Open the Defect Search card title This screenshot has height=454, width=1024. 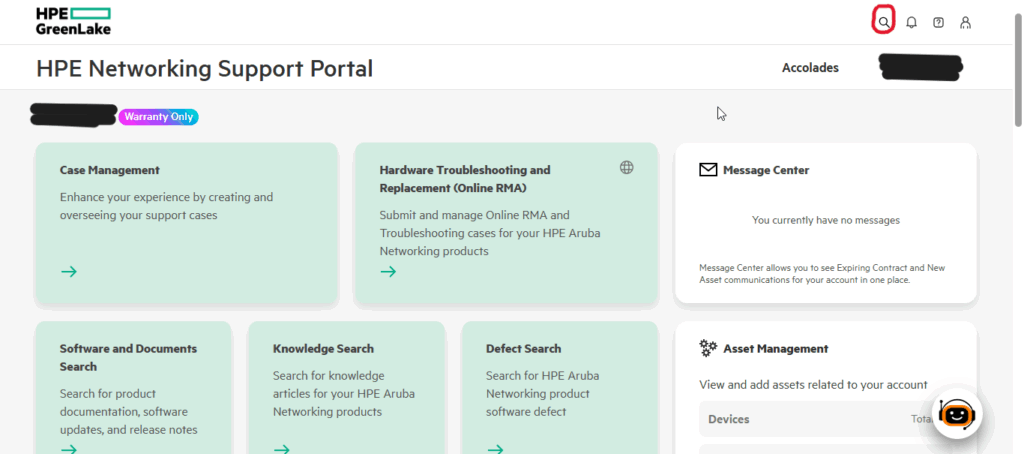click(x=524, y=349)
